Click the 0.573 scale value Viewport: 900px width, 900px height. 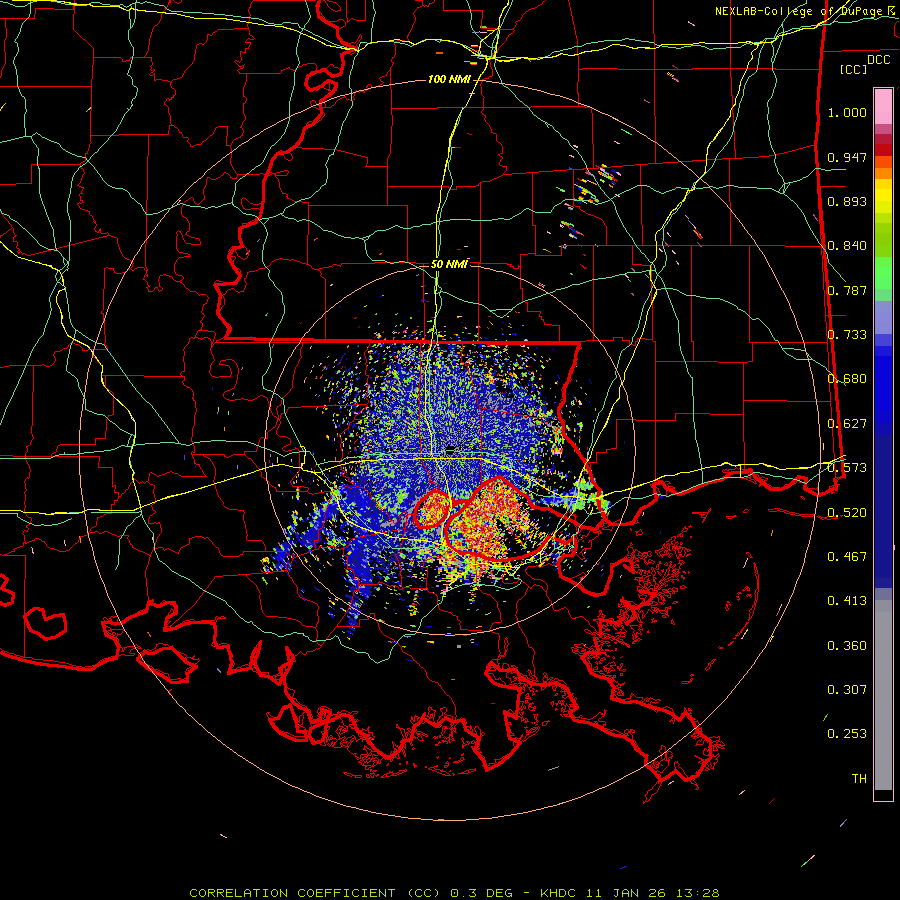click(847, 468)
